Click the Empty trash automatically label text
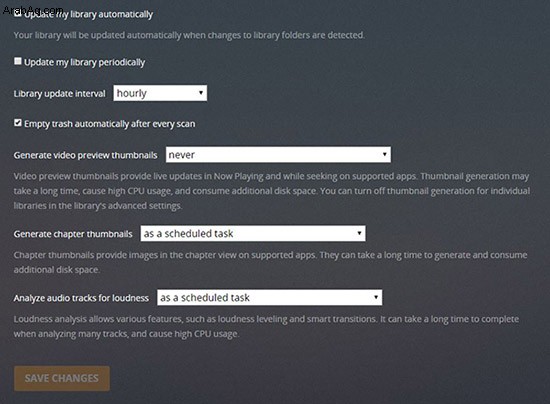The height and width of the screenshot is (404, 550). 109,124
